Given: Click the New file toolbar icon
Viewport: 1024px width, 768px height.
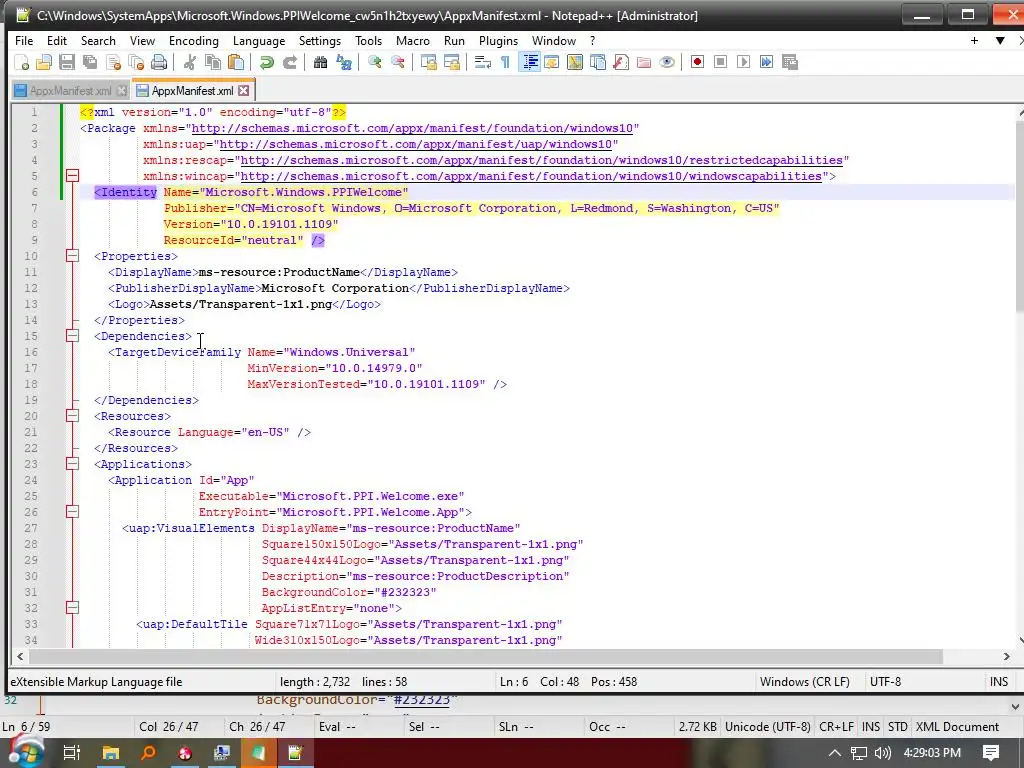Looking at the screenshot, I should [22, 63].
